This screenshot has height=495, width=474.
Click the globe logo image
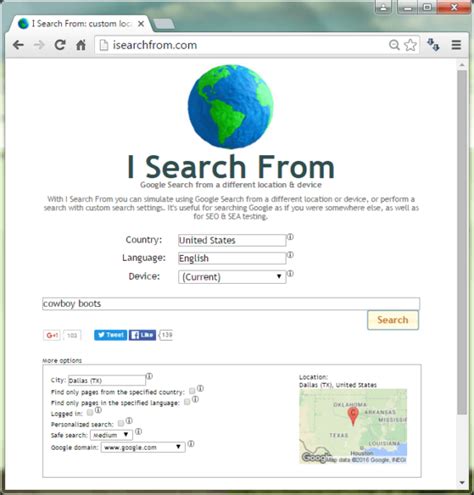(230, 107)
